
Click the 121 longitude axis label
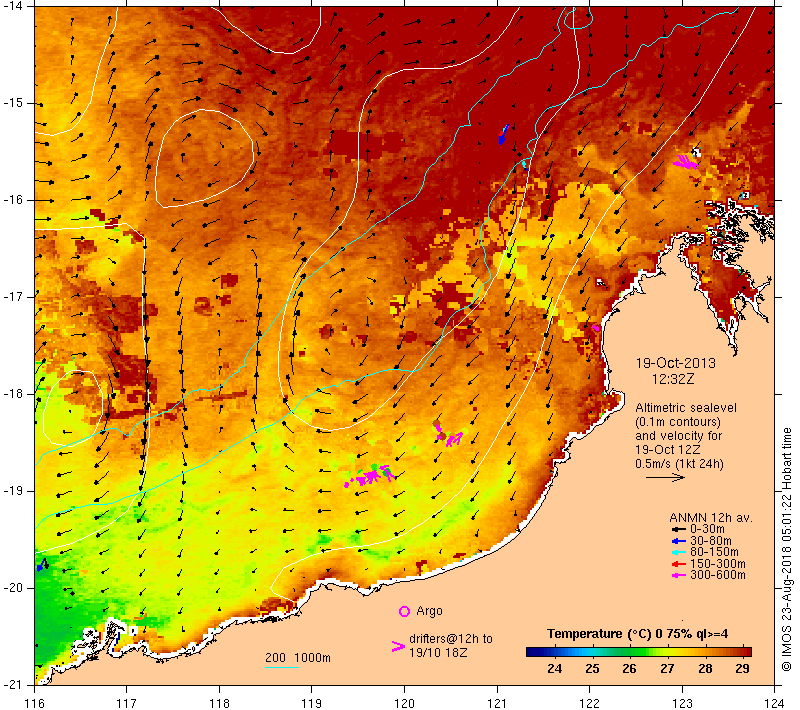click(497, 703)
